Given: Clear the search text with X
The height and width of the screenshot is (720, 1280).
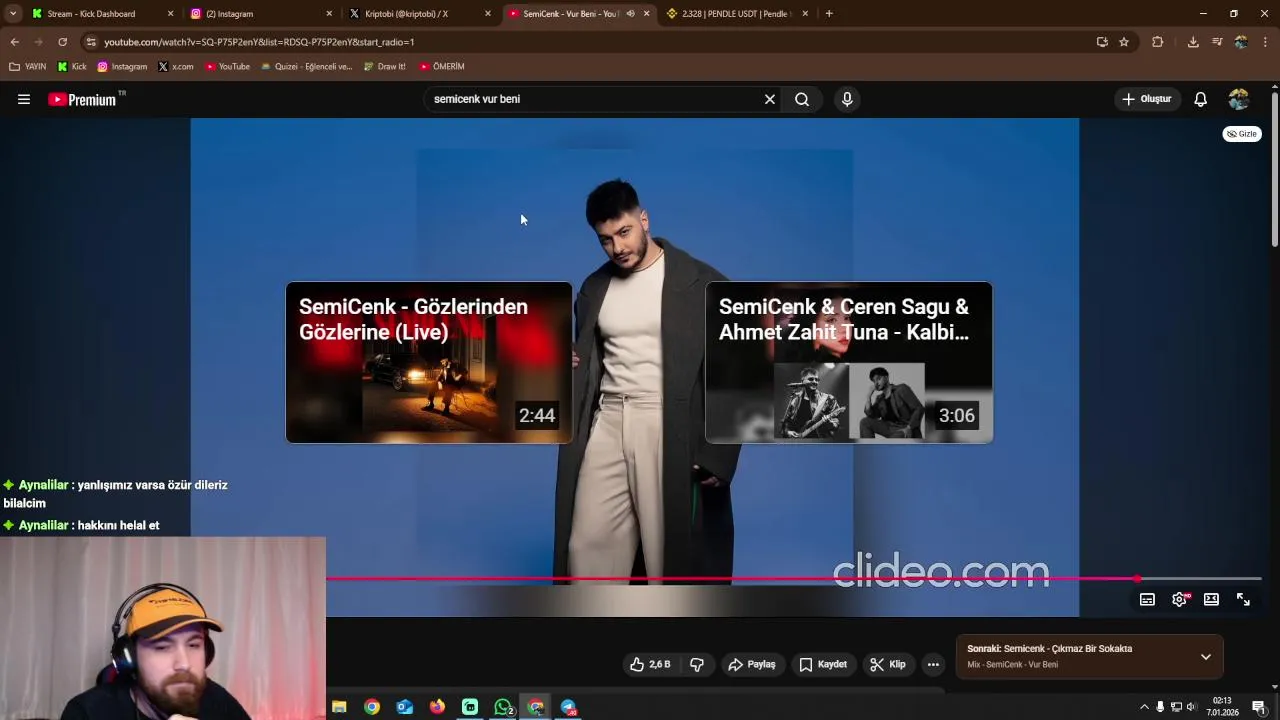Looking at the screenshot, I should click(770, 99).
